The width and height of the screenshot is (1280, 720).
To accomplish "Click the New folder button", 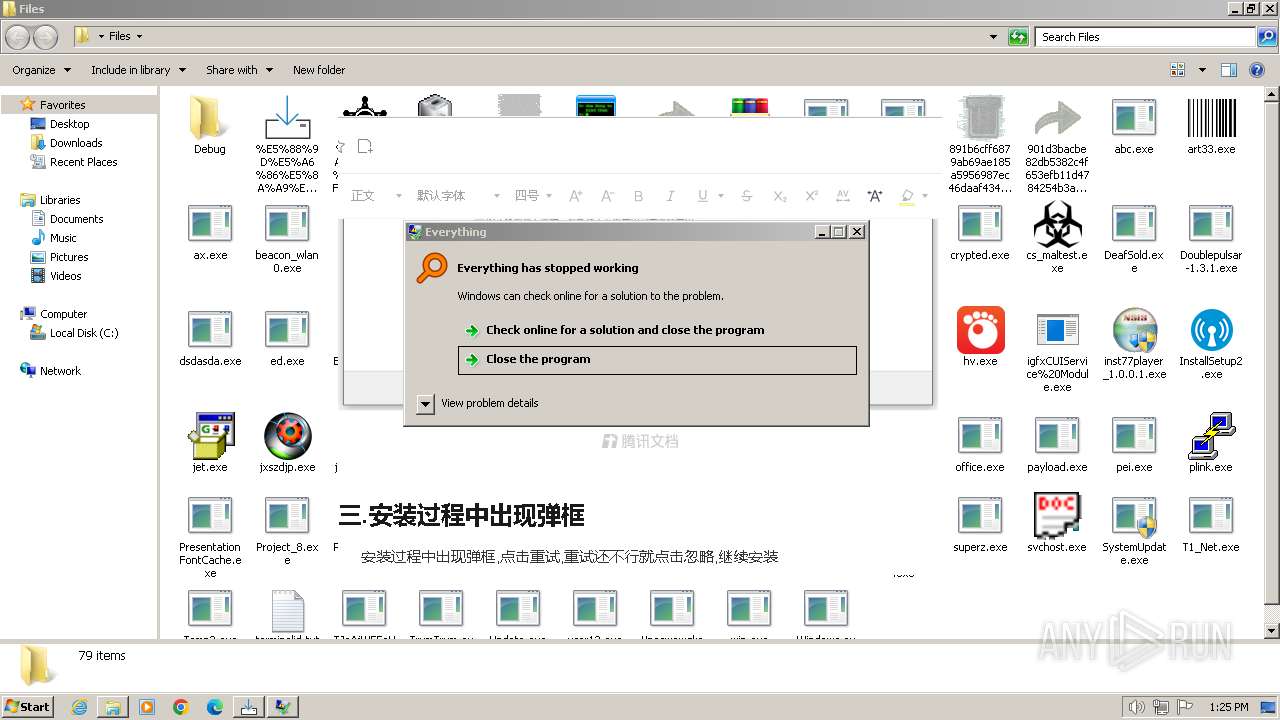I will 319,70.
